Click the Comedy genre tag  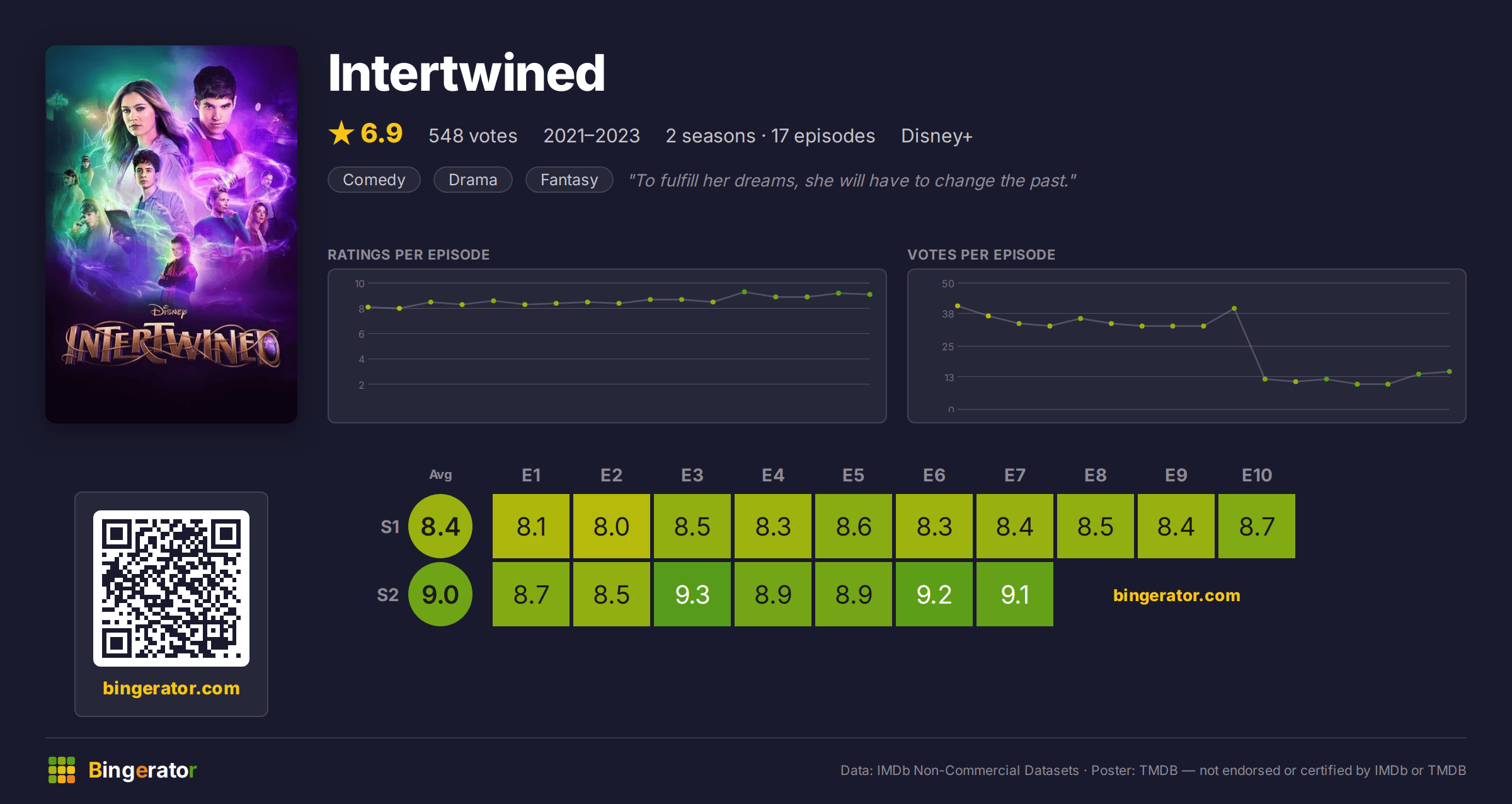[x=374, y=180]
